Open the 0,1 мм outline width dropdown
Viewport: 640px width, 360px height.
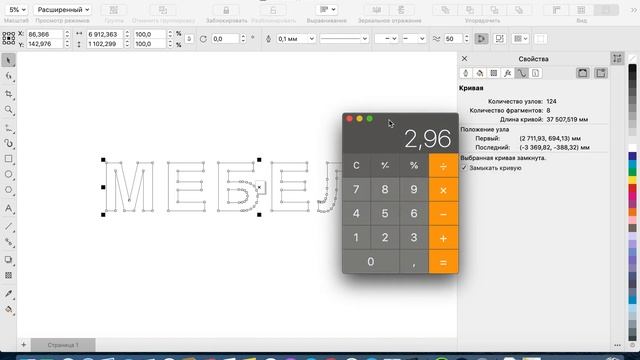pos(296,39)
